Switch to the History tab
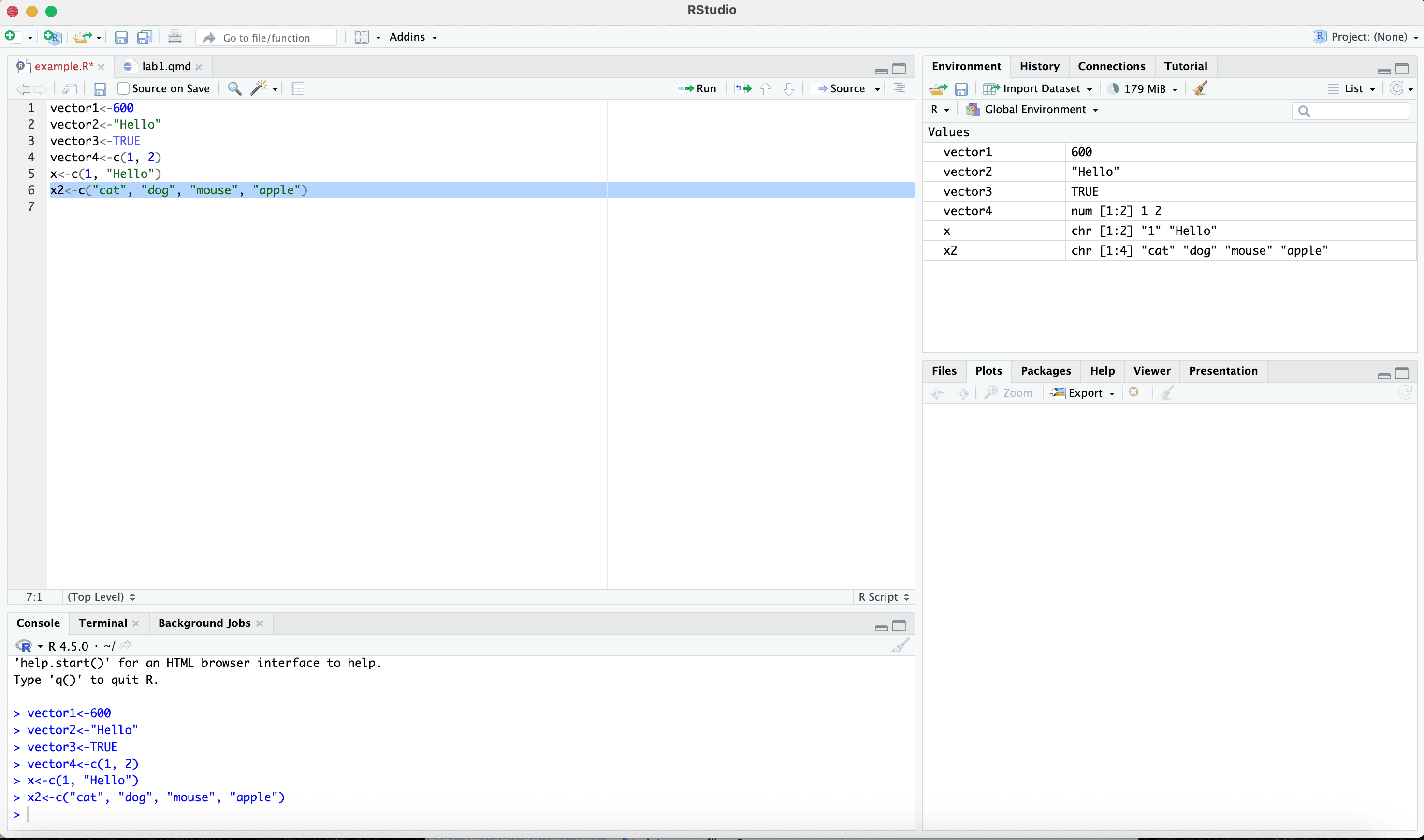Viewport: 1424px width, 840px height. click(x=1039, y=66)
